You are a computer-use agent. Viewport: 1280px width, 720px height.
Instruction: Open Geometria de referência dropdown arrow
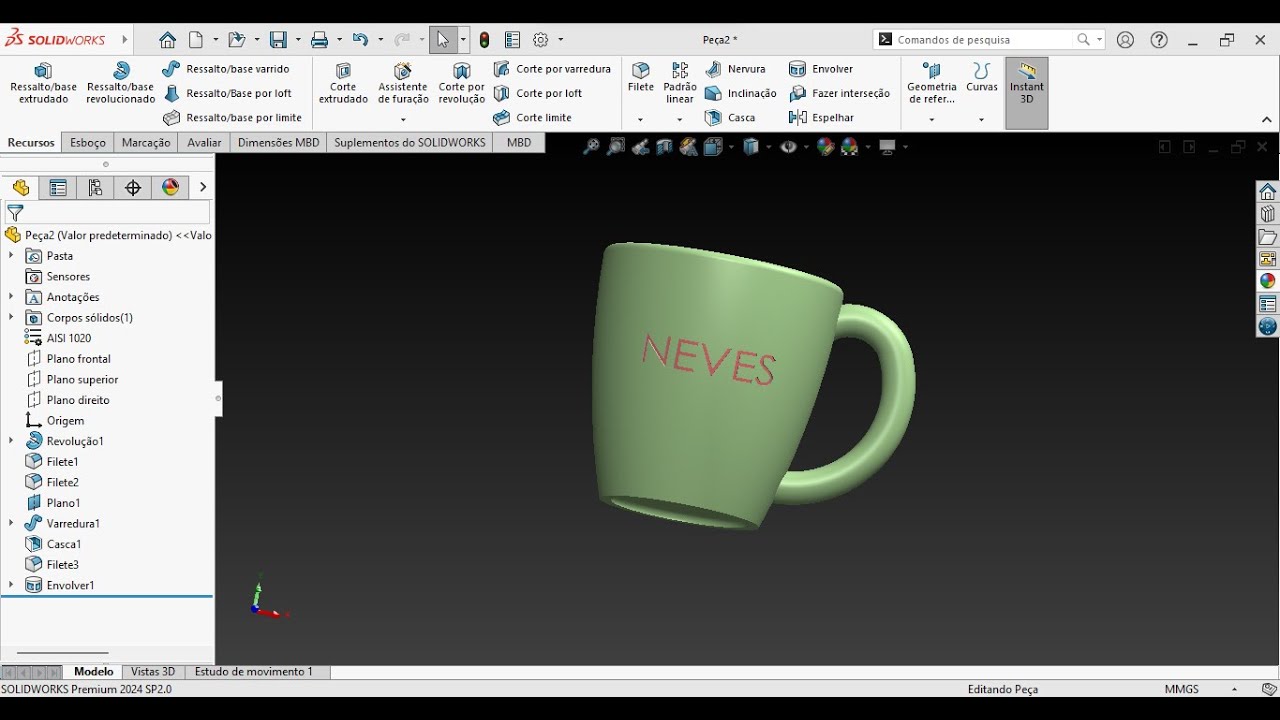click(x=932, y=119)
